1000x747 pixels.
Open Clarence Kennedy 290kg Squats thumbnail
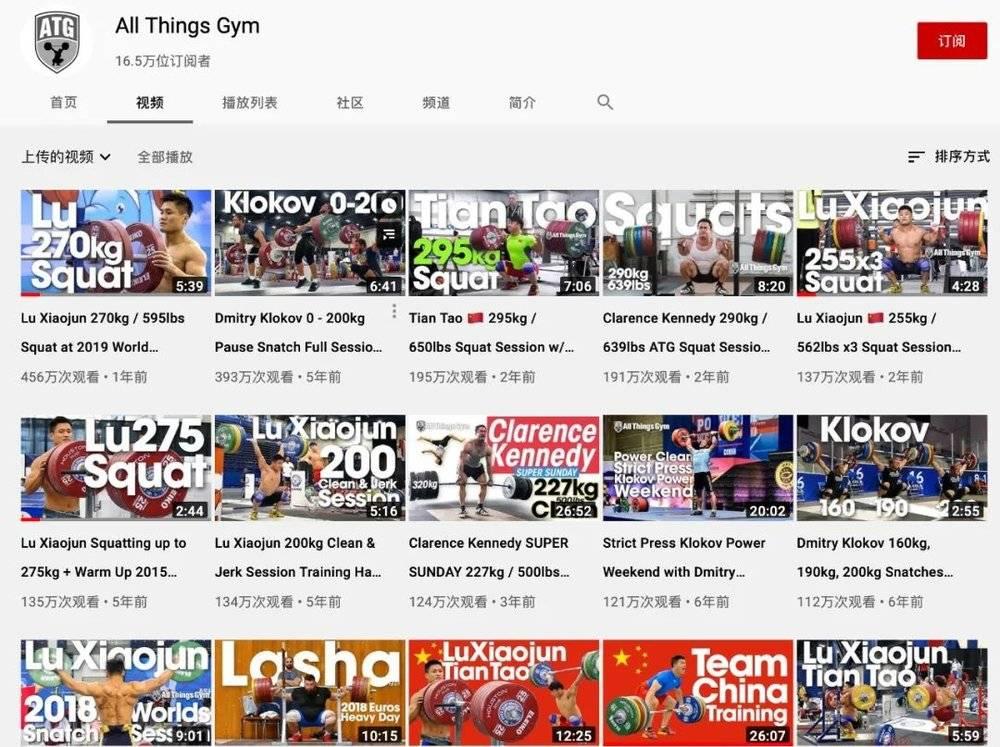[697, 242]
